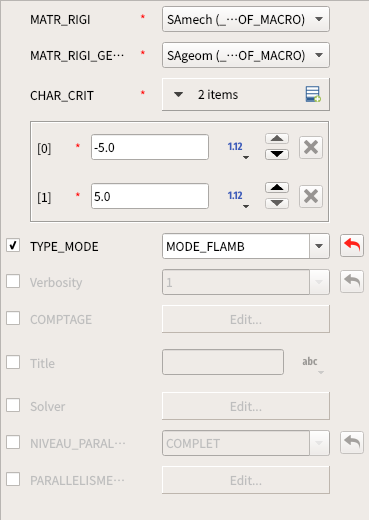Click the CHAR_CRIT label
This screenshot has width=369, height=520.
62,96
